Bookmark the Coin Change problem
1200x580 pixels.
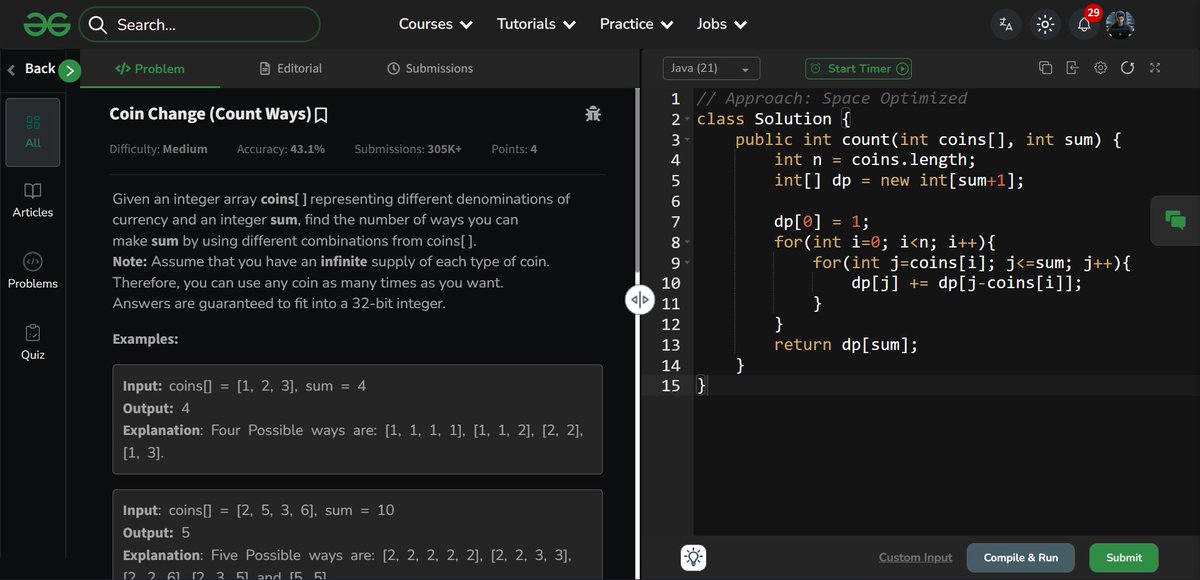coord(322,113)
